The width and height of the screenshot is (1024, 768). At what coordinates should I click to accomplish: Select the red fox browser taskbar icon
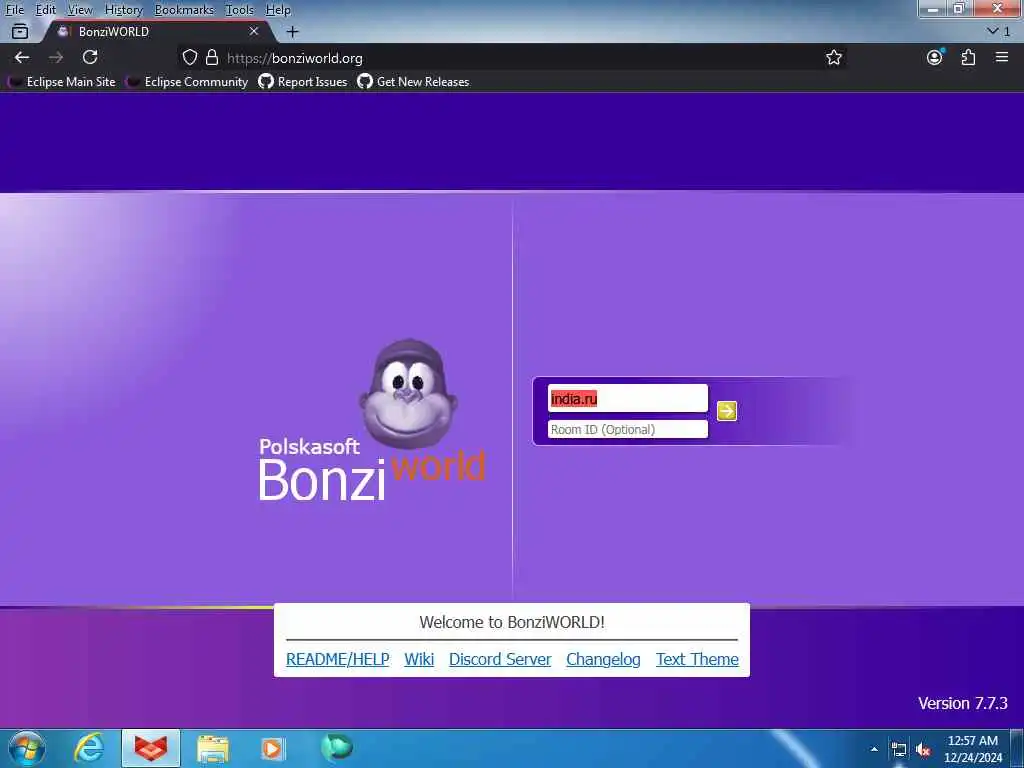[151, 748]
